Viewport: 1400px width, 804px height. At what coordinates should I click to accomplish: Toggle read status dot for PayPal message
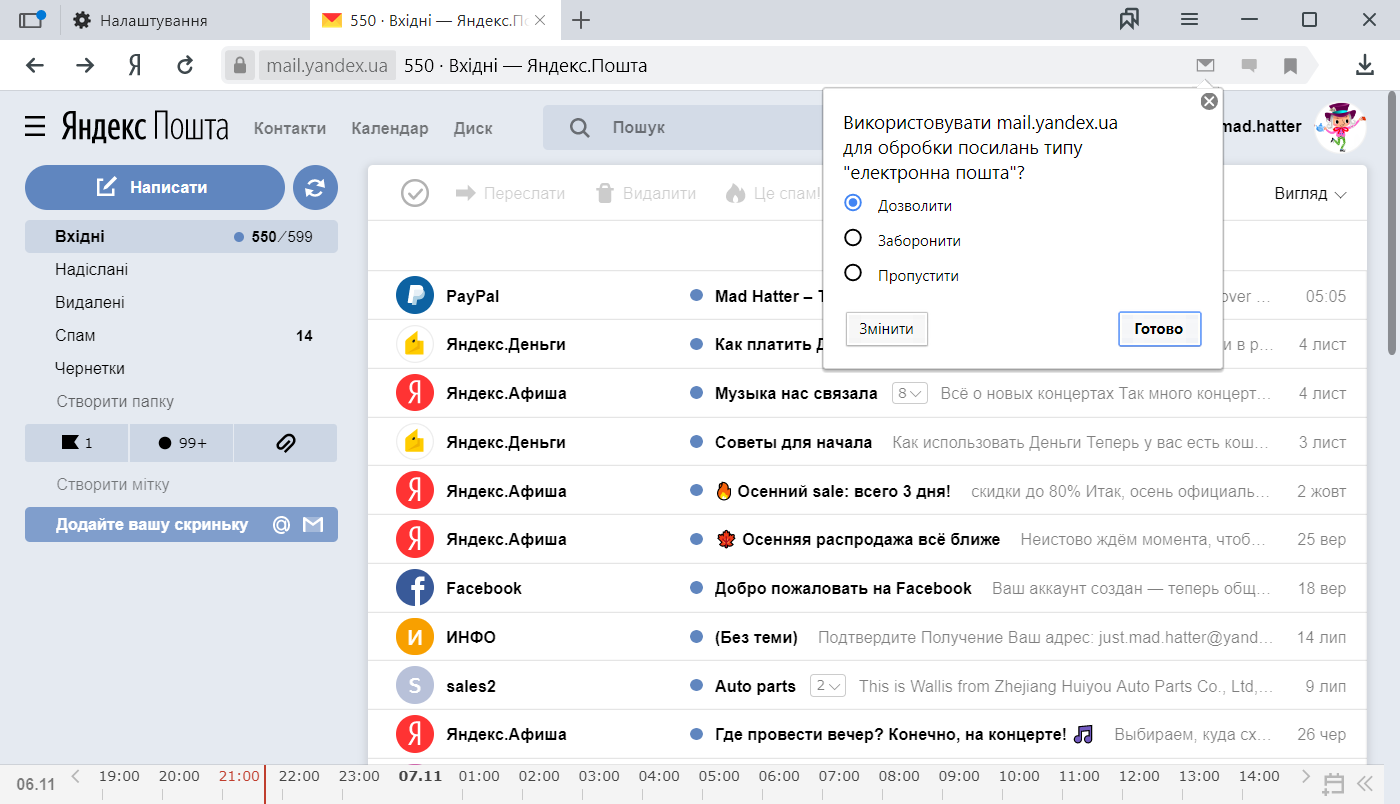(697, 296)
